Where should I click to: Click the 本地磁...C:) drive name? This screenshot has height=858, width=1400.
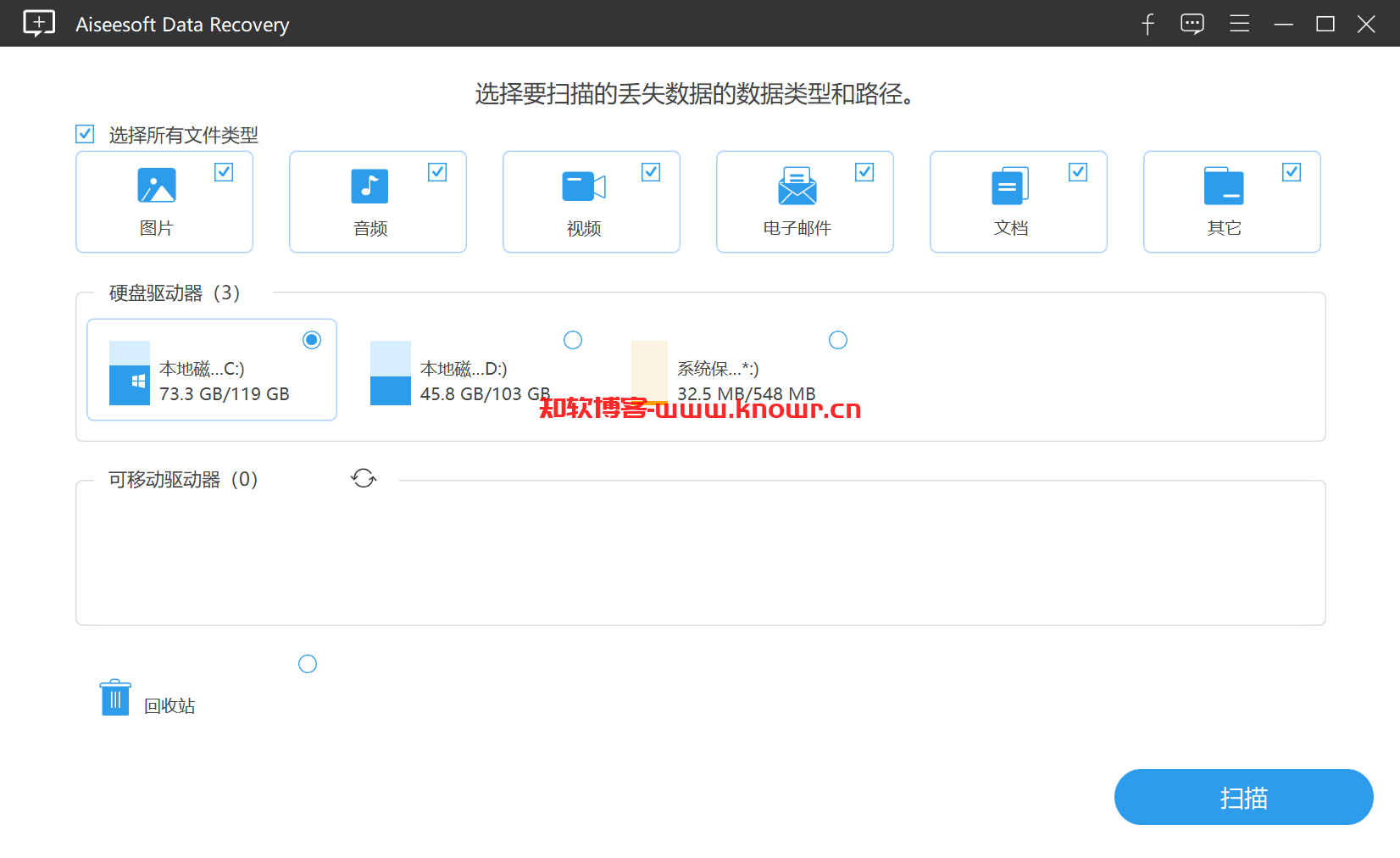[x=202, y=369]
